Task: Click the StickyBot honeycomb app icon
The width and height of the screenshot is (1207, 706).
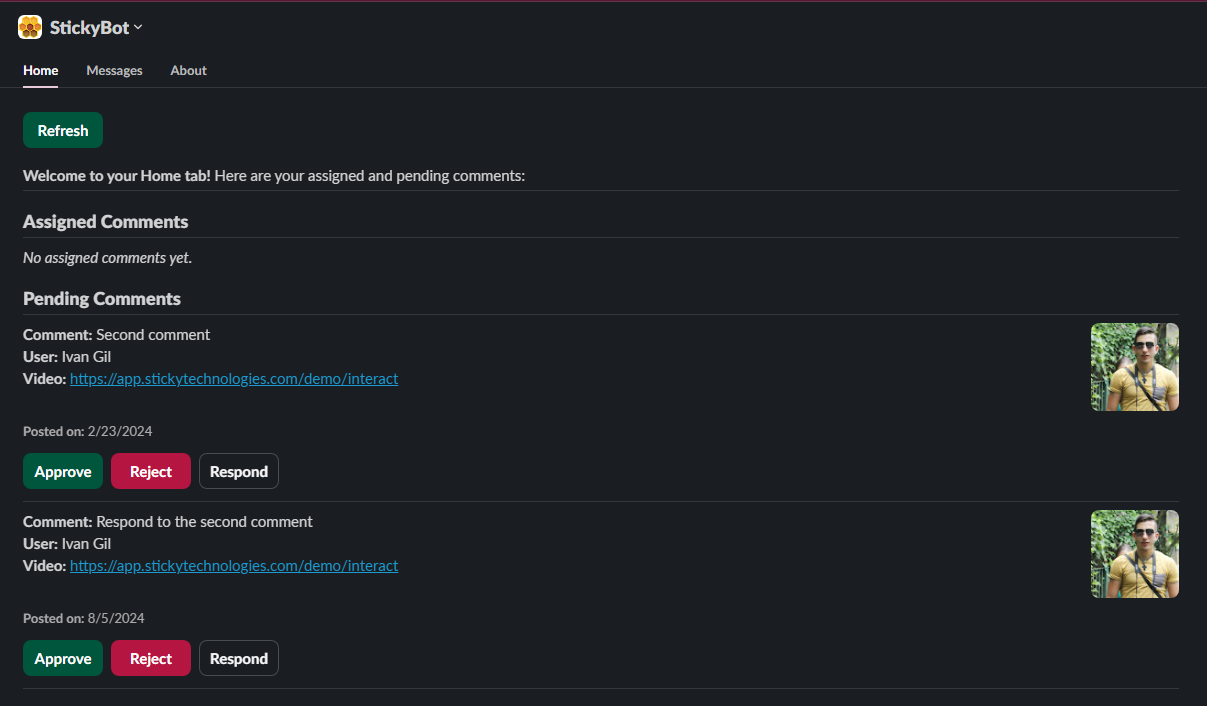Action: tap(30, 27)
